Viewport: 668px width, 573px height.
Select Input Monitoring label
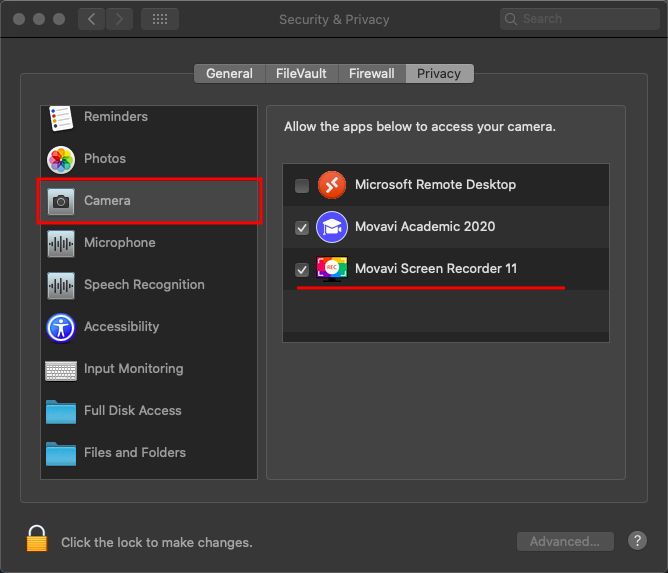click(x=134, y=369)
